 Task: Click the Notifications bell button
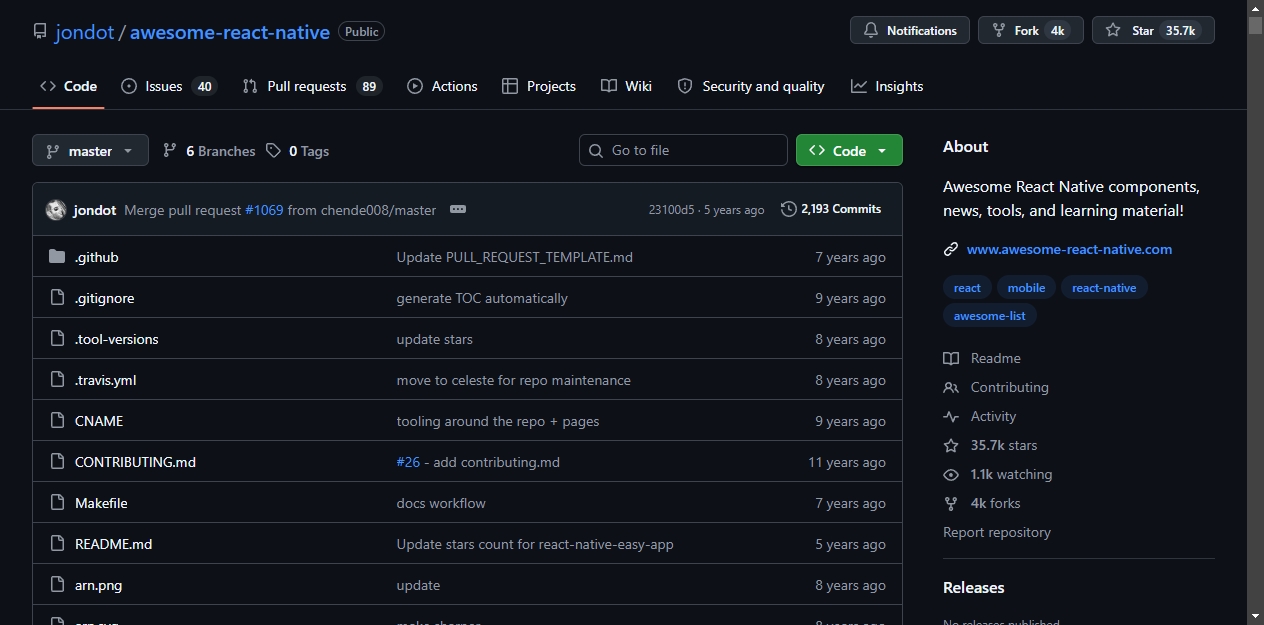click(x=910, y=30)
